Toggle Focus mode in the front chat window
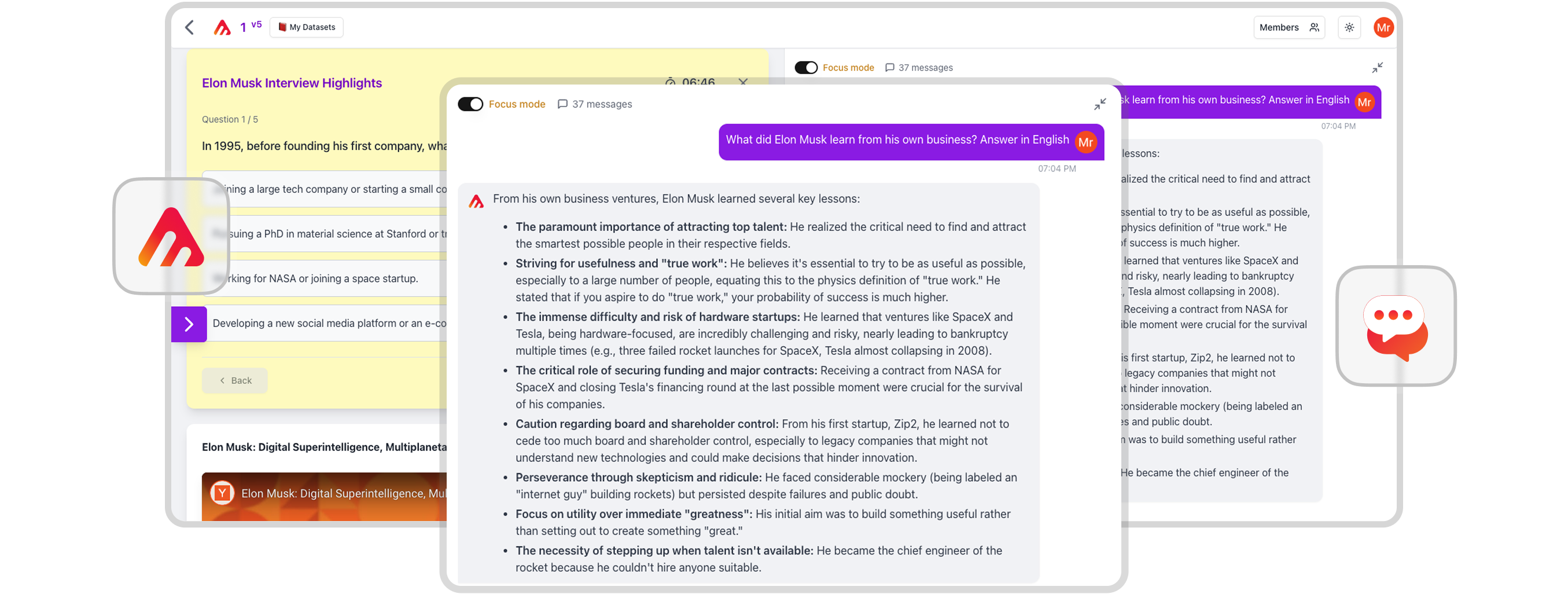1568x594 pixels. point(470,104)
